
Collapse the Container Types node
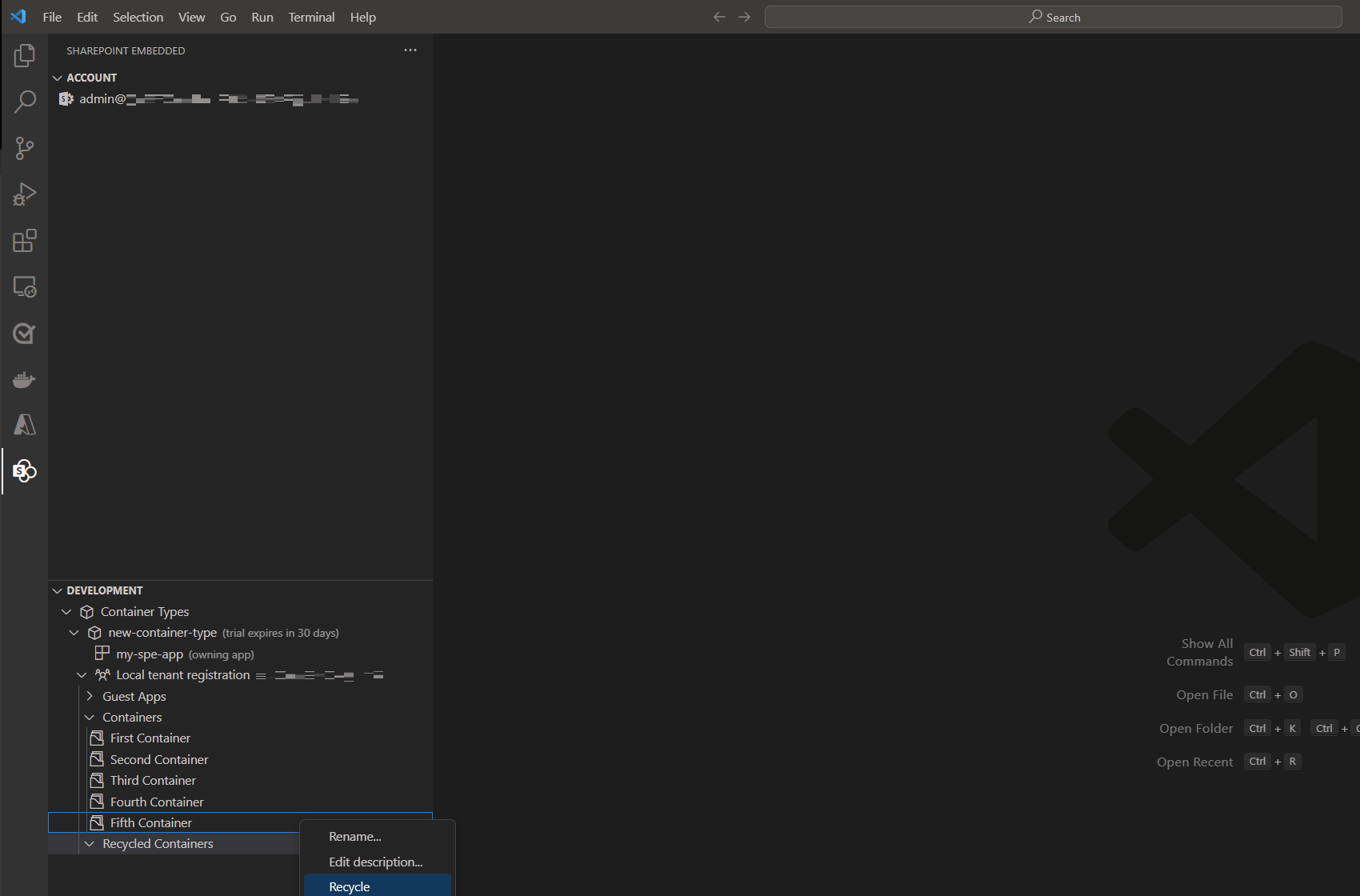pyautogui.click(x=66, y=612)
